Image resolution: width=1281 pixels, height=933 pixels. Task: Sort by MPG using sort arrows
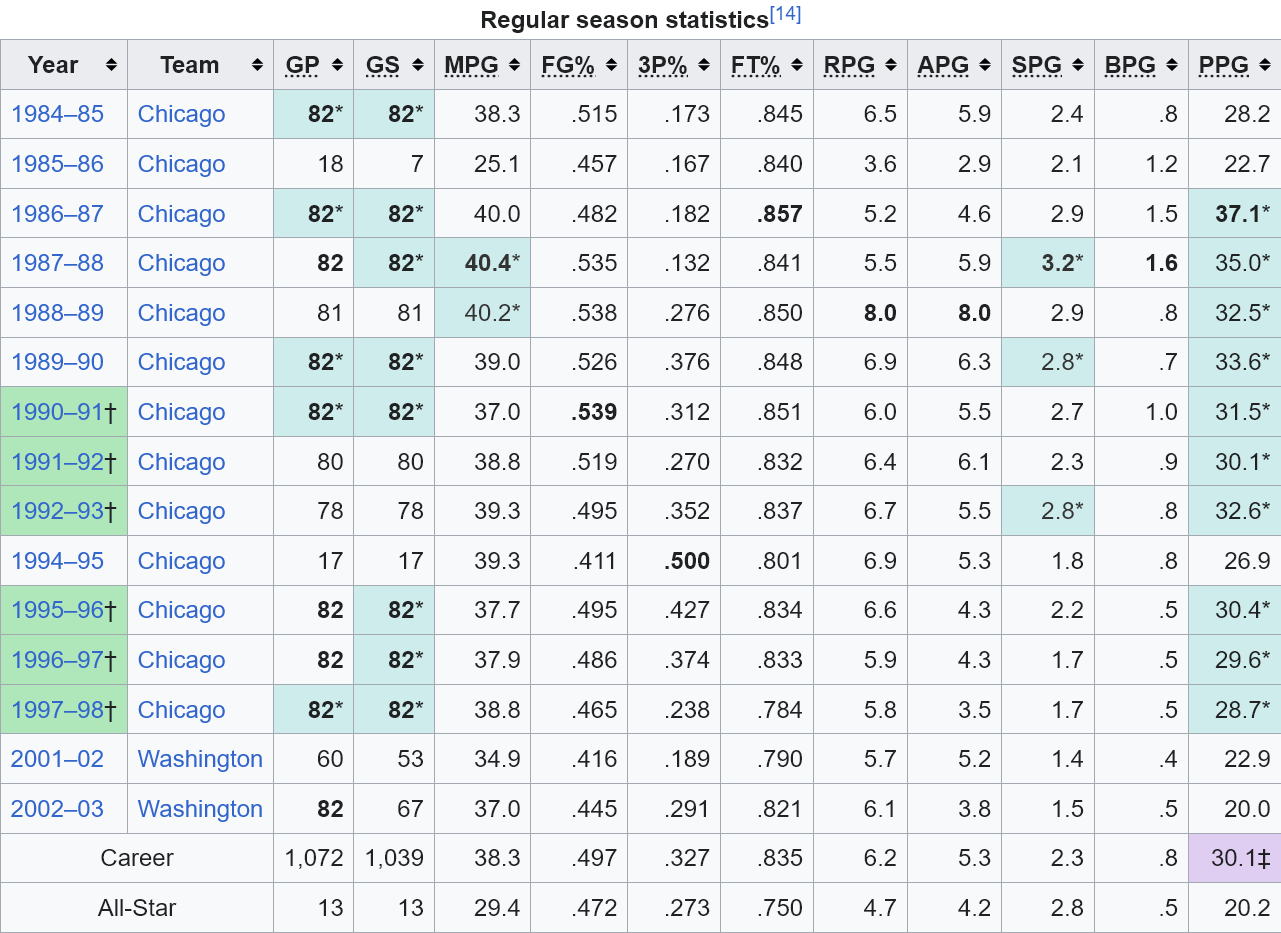(514, 65)
